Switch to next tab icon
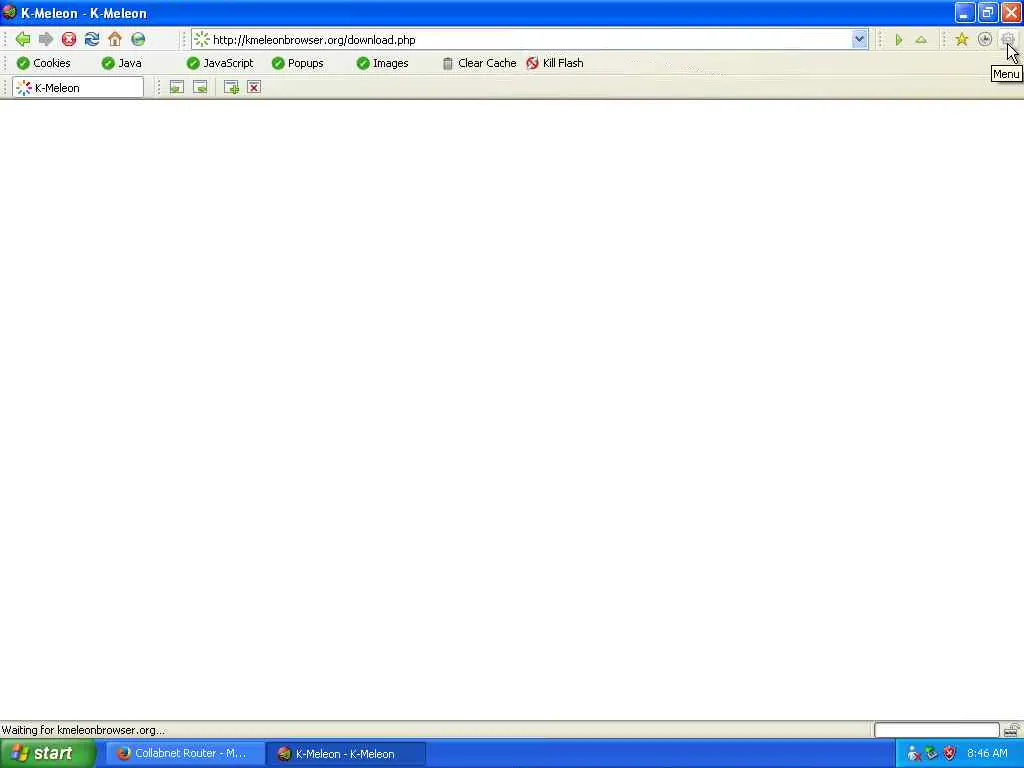 [200, 88]
